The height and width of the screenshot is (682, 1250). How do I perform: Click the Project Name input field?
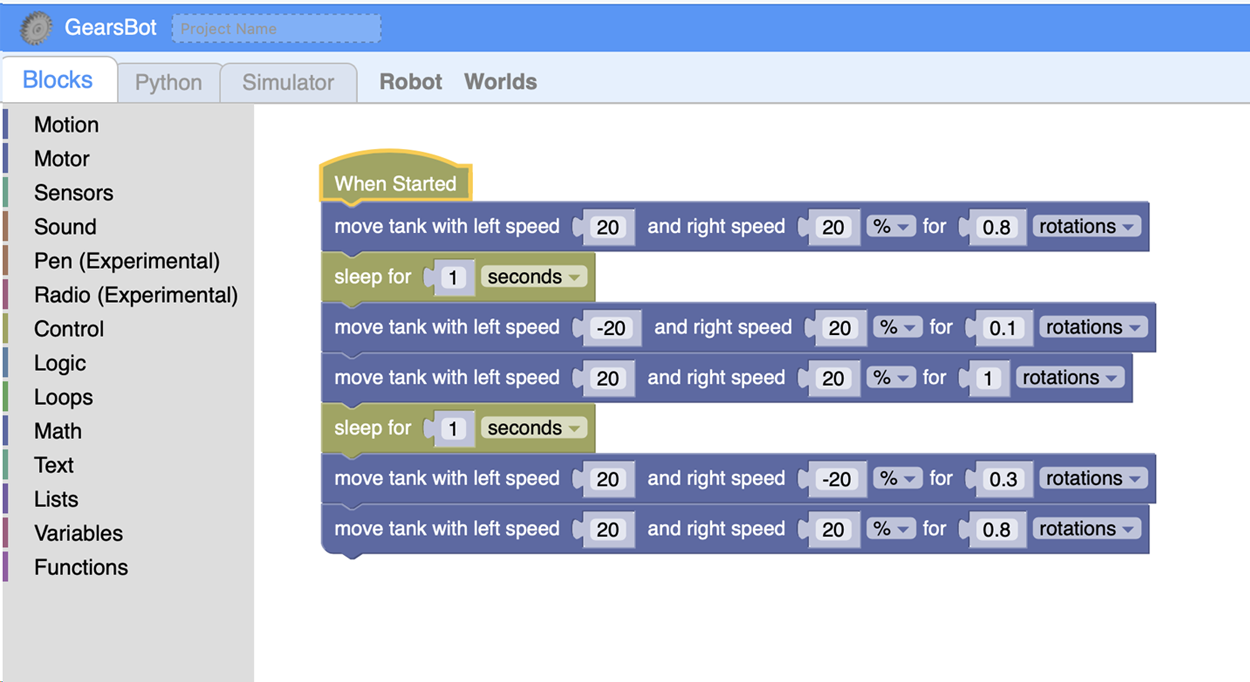click(x=277, y=29)
